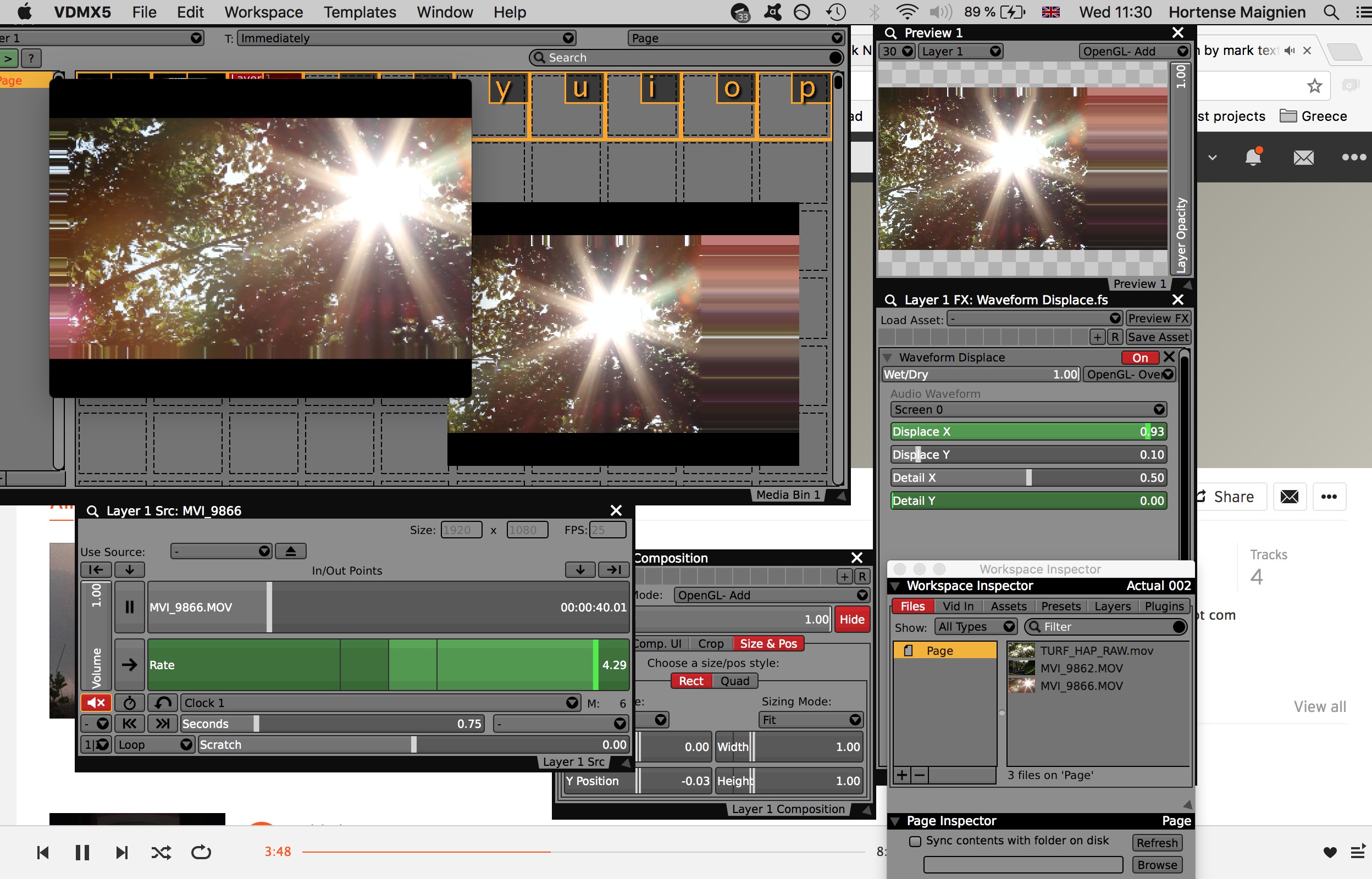Viewport: 1372px width, 879px height.
Task: Select the TURF_HAP_RAW.mov file thumbnail
Action: pos(1021,650)
